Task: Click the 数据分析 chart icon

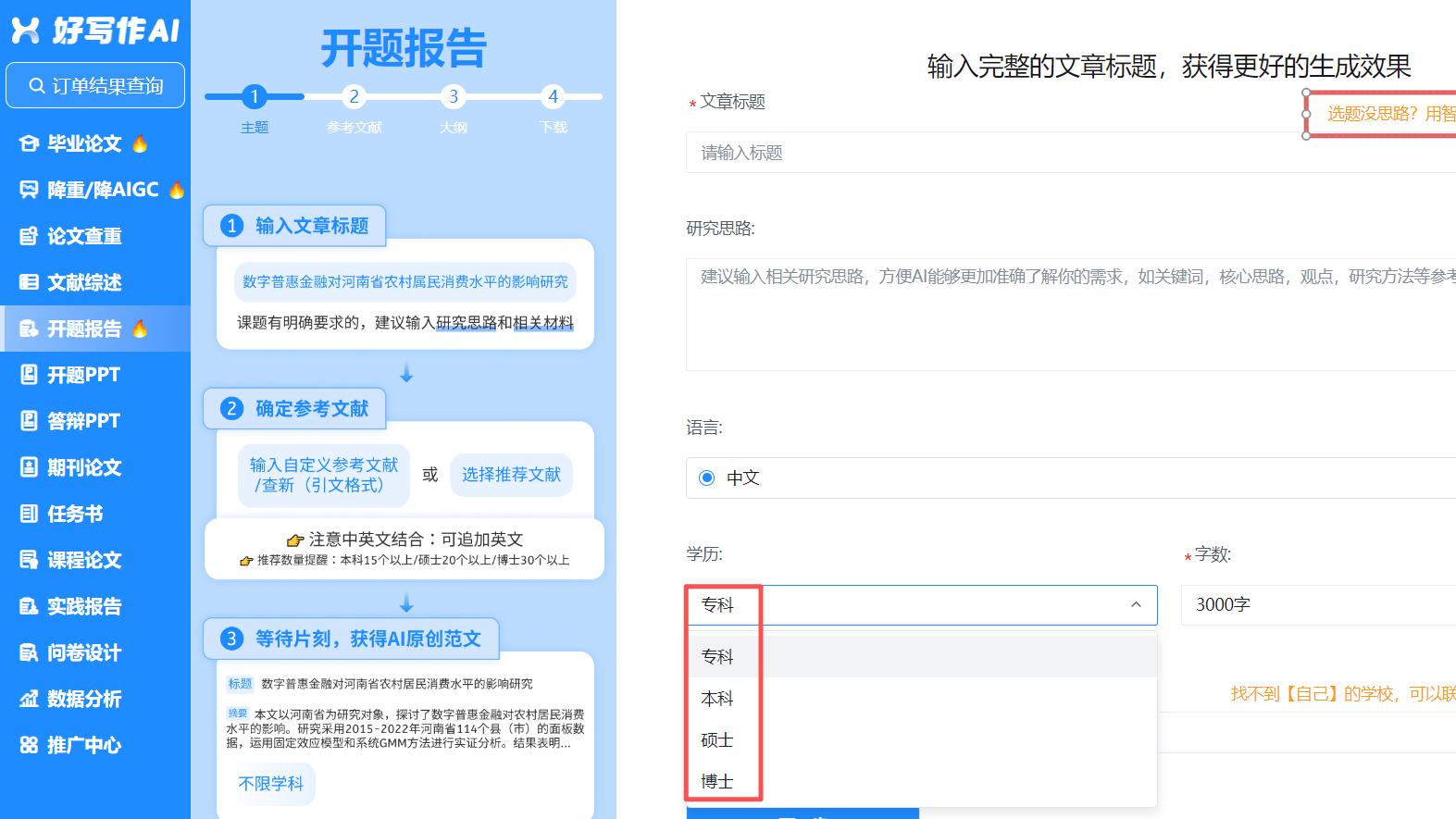Action: click(29, 699)
